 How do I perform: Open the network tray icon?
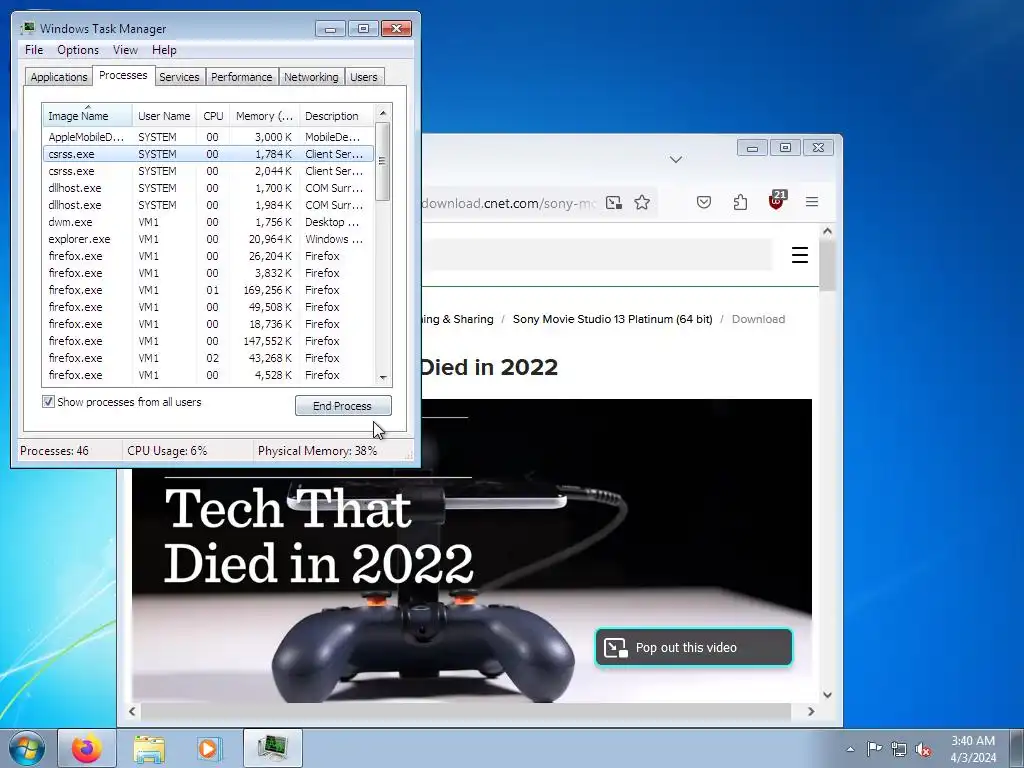coord(899,749)
